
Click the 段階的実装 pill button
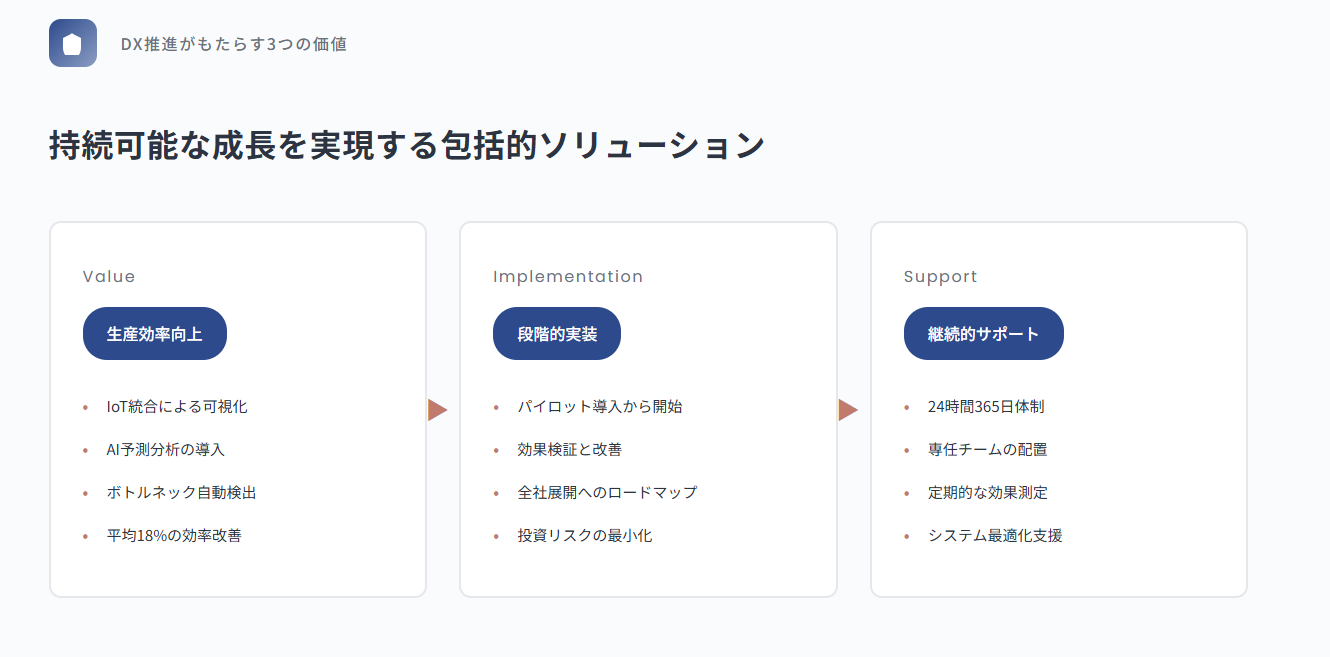557,334
